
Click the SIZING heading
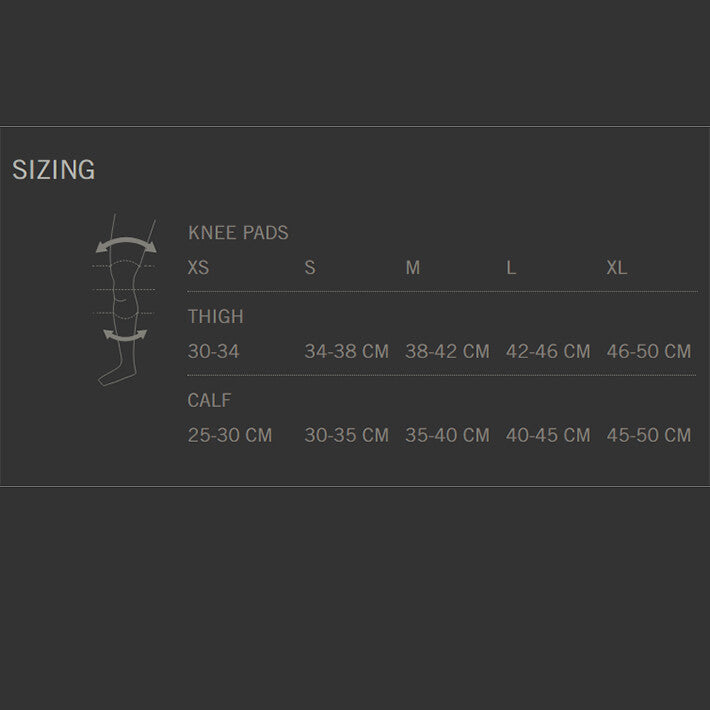(54, 170)
